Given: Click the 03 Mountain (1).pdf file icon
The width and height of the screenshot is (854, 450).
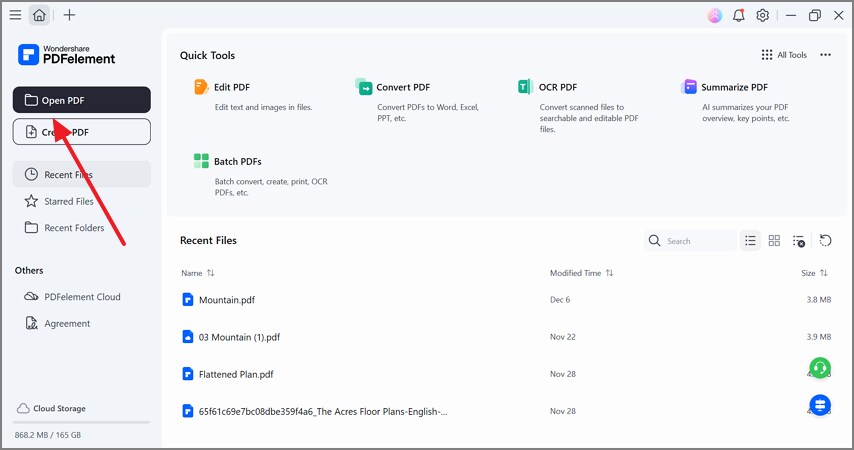Looking at the screenshot, I should (x=187, y=337).
